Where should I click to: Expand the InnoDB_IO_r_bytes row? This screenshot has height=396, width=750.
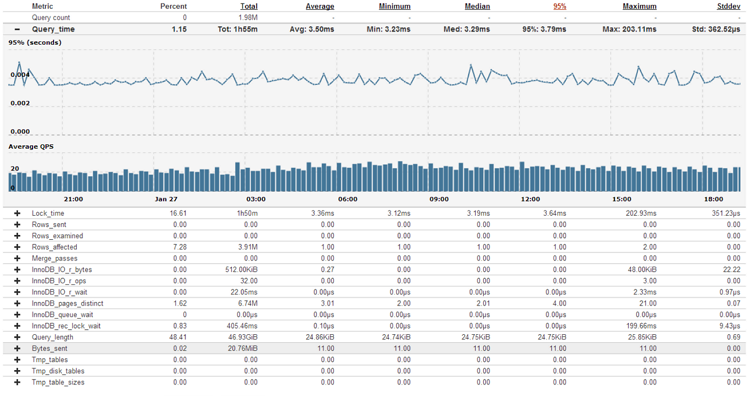point(17,270)
